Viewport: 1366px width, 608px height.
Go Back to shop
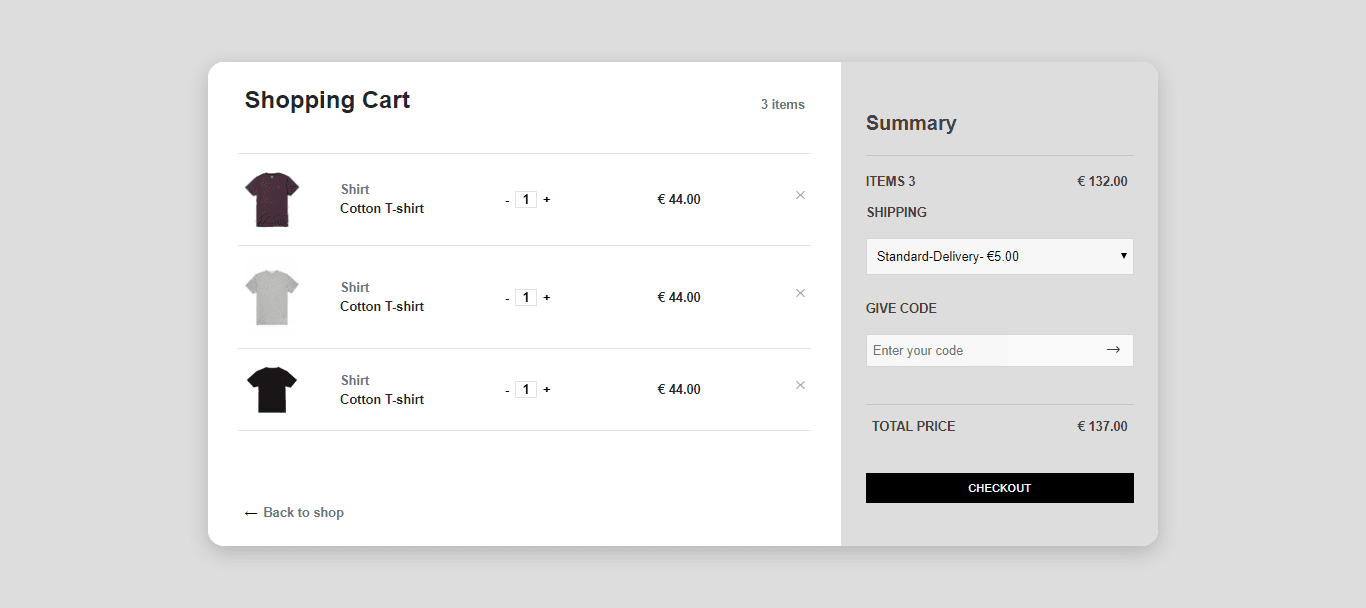click(294, 512)
